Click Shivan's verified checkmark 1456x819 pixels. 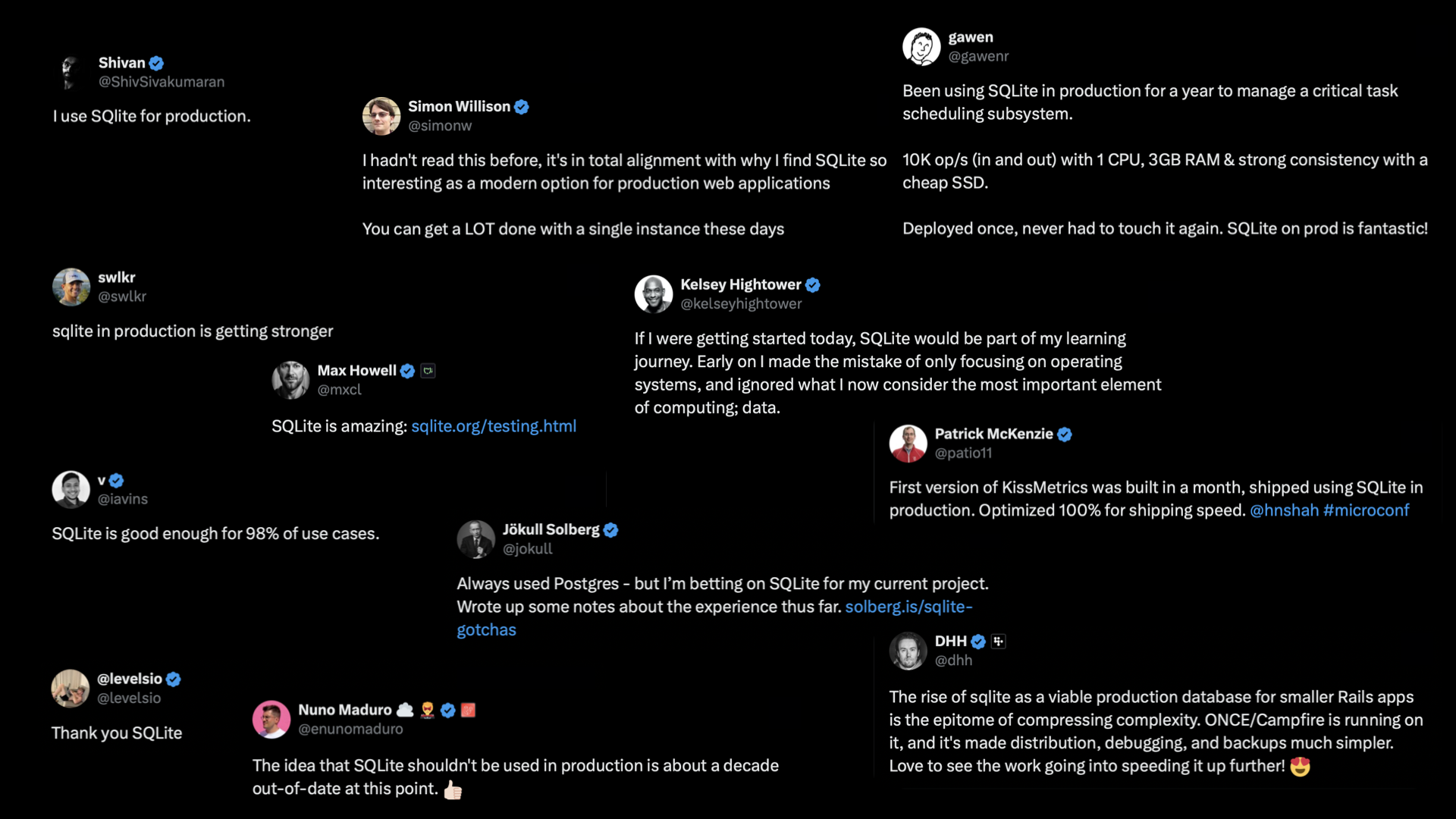156,63
